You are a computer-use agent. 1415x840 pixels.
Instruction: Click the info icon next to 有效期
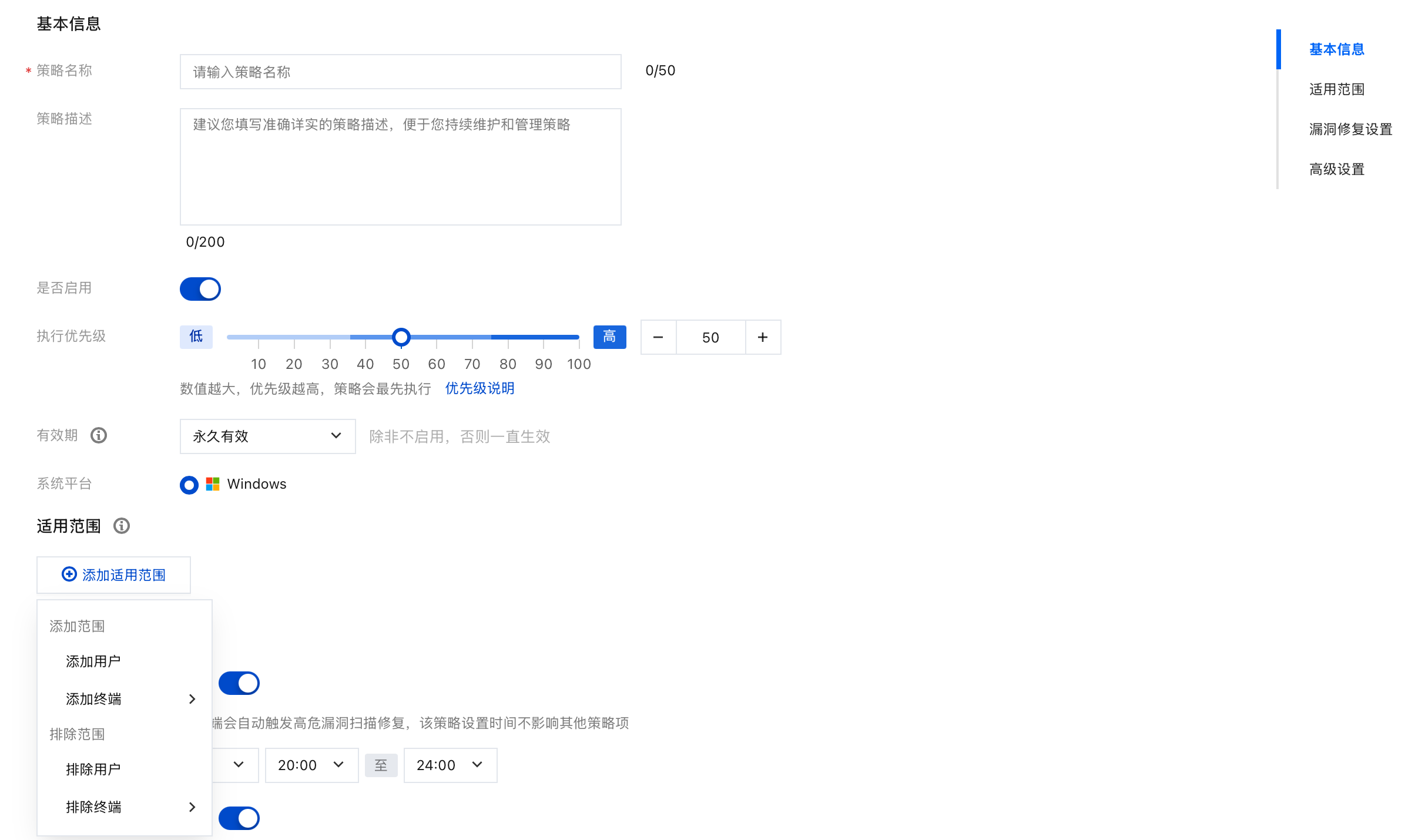[99, 435]
